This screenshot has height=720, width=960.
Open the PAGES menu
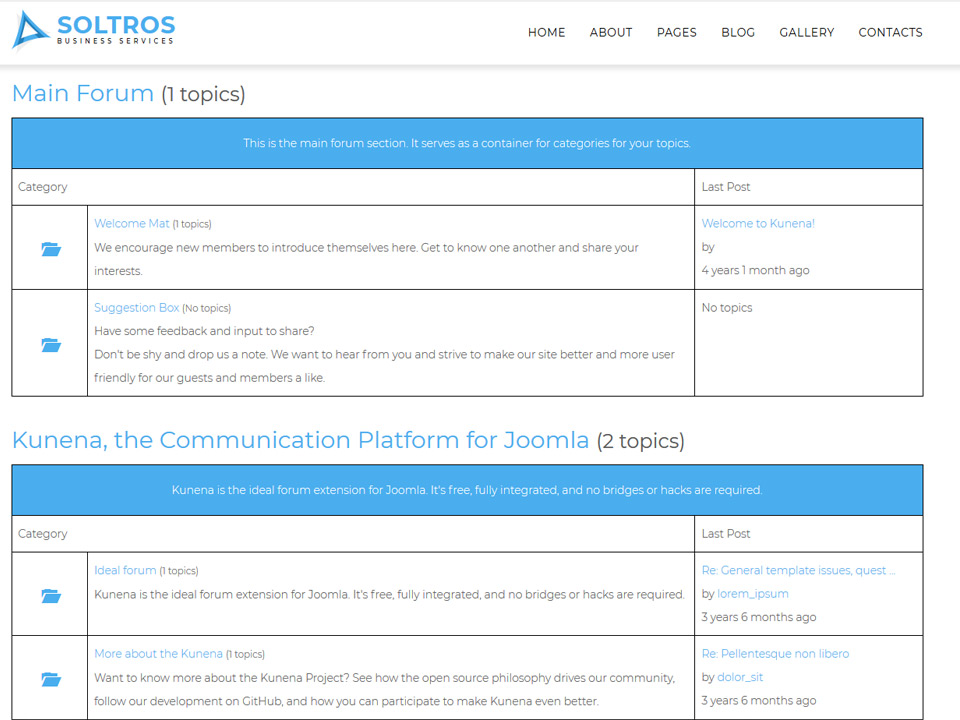pyautogui.click(x=677, y=32)
